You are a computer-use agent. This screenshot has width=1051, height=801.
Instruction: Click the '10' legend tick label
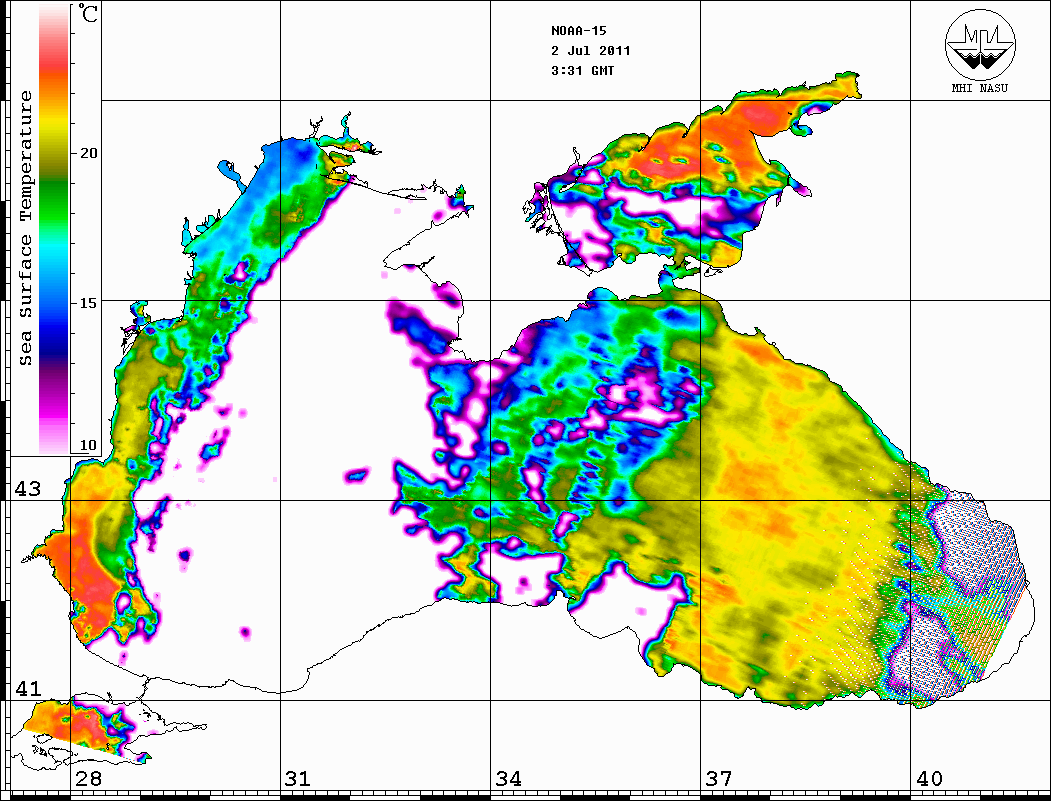[88, 445]
